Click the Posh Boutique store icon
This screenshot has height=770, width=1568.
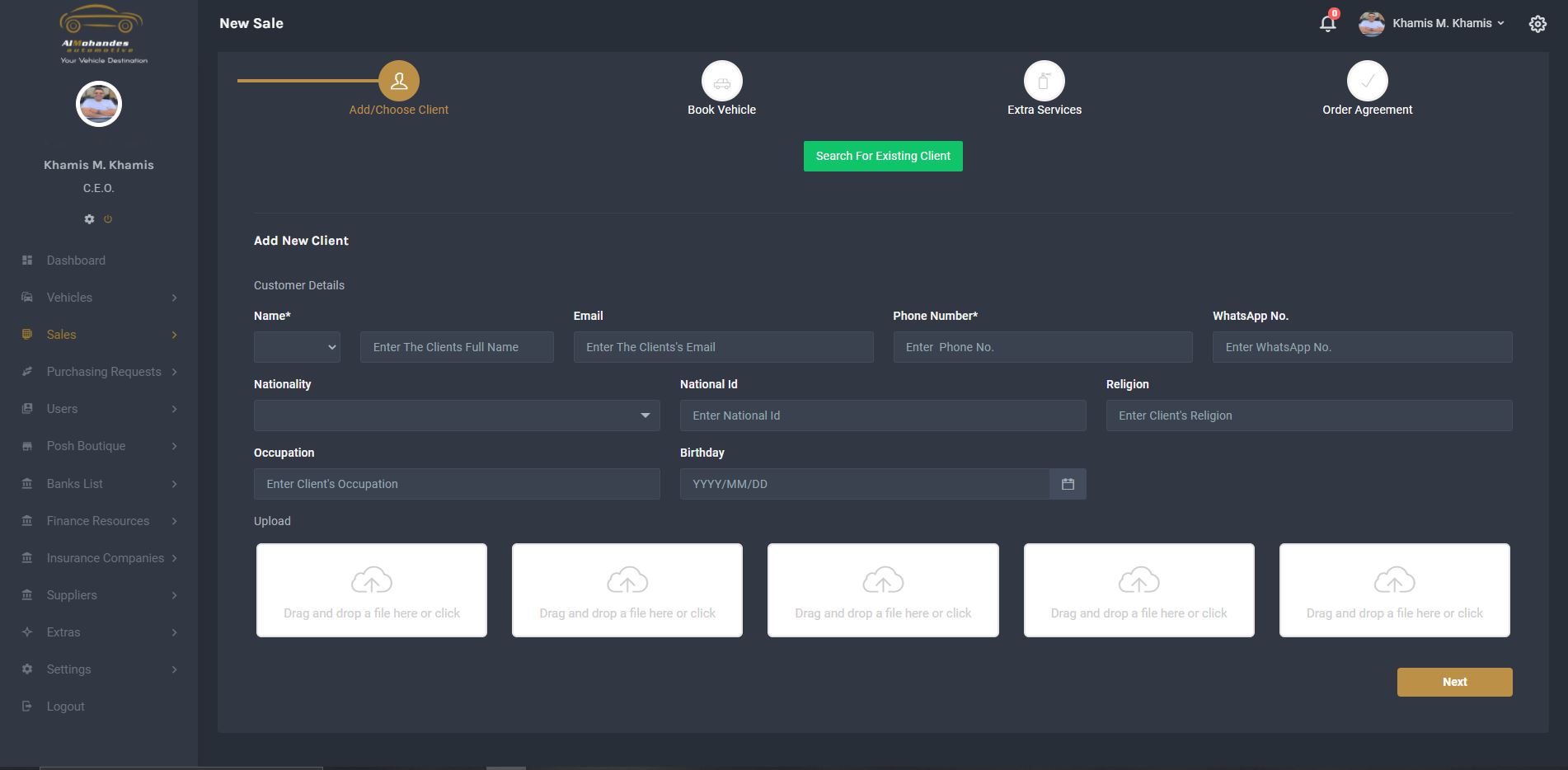coord(27,446)
